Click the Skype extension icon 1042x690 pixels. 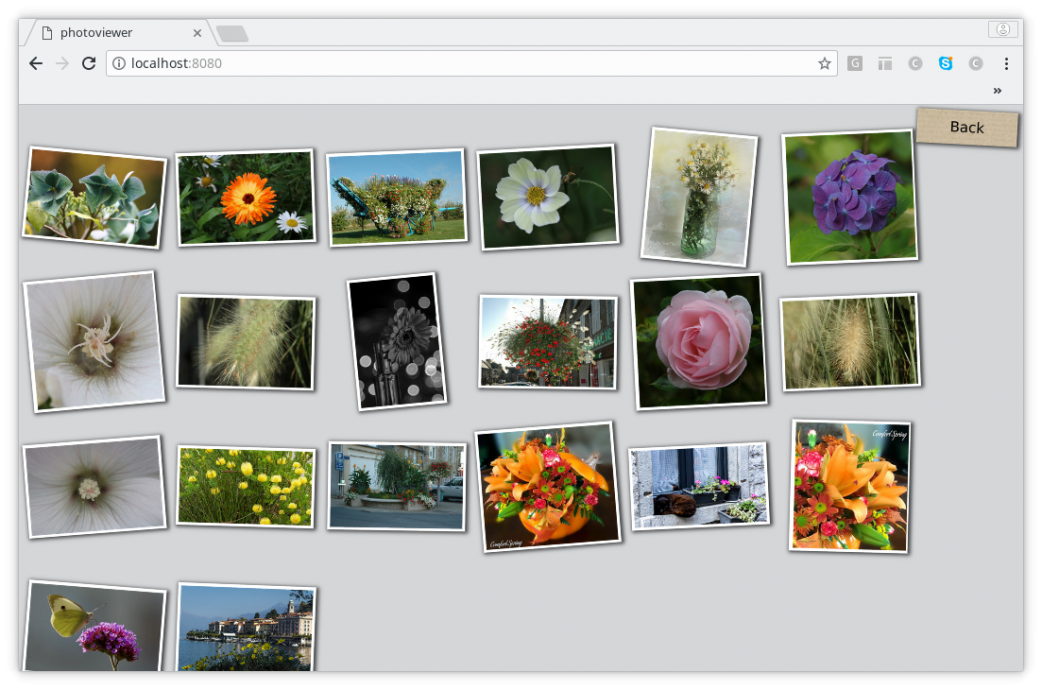(x=945, y=64)
